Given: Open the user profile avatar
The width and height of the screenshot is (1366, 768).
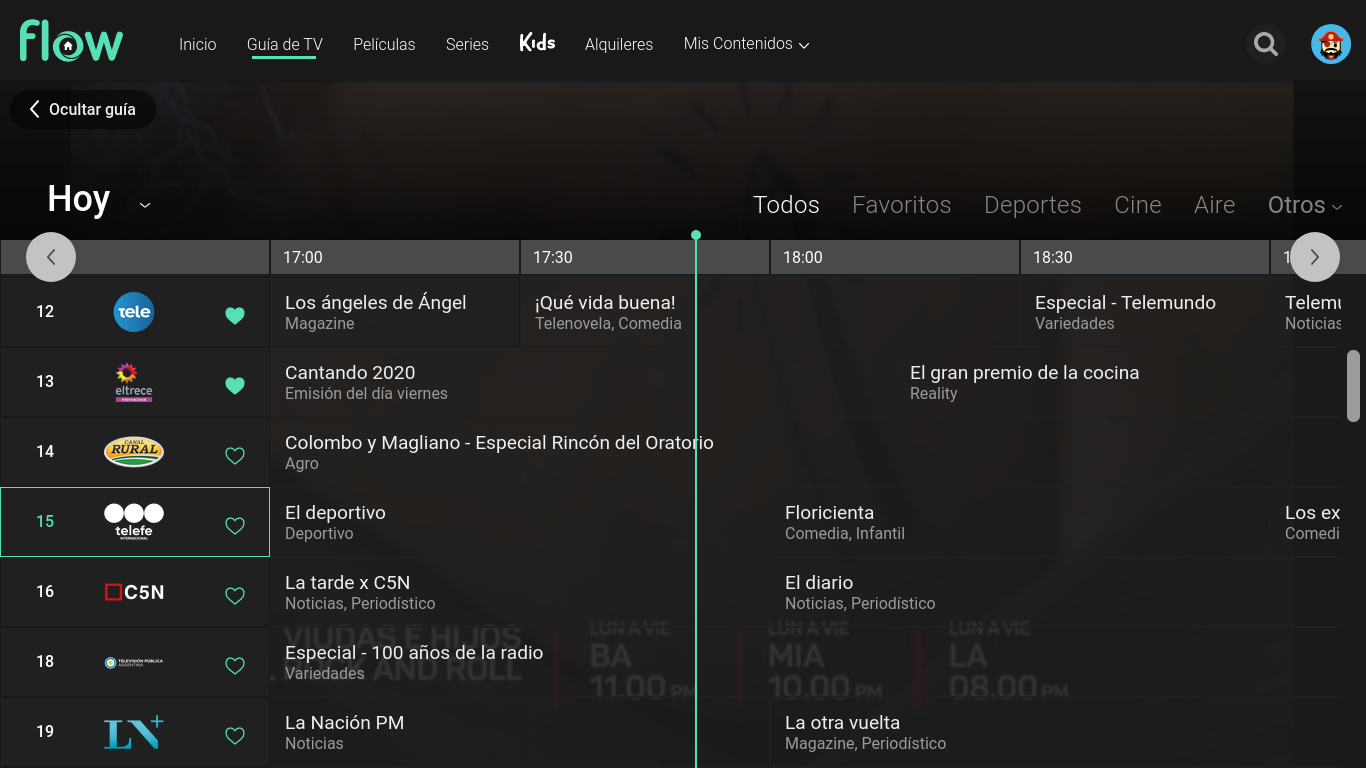Looking at the screenshot, I should [1330, 44].
